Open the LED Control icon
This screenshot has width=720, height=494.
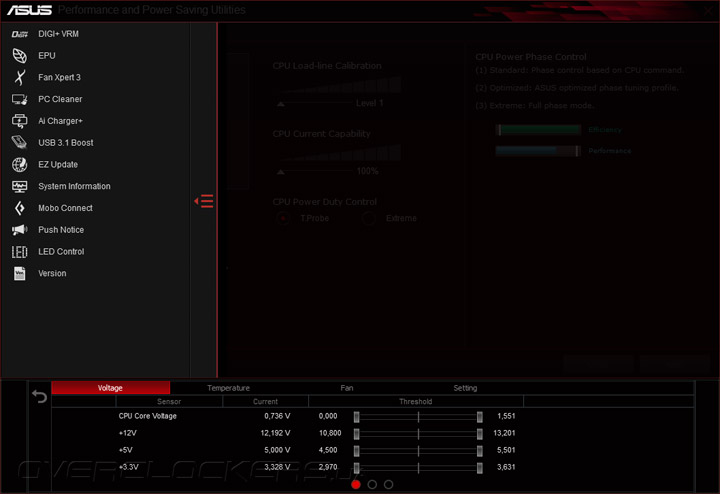coord(19,252)
